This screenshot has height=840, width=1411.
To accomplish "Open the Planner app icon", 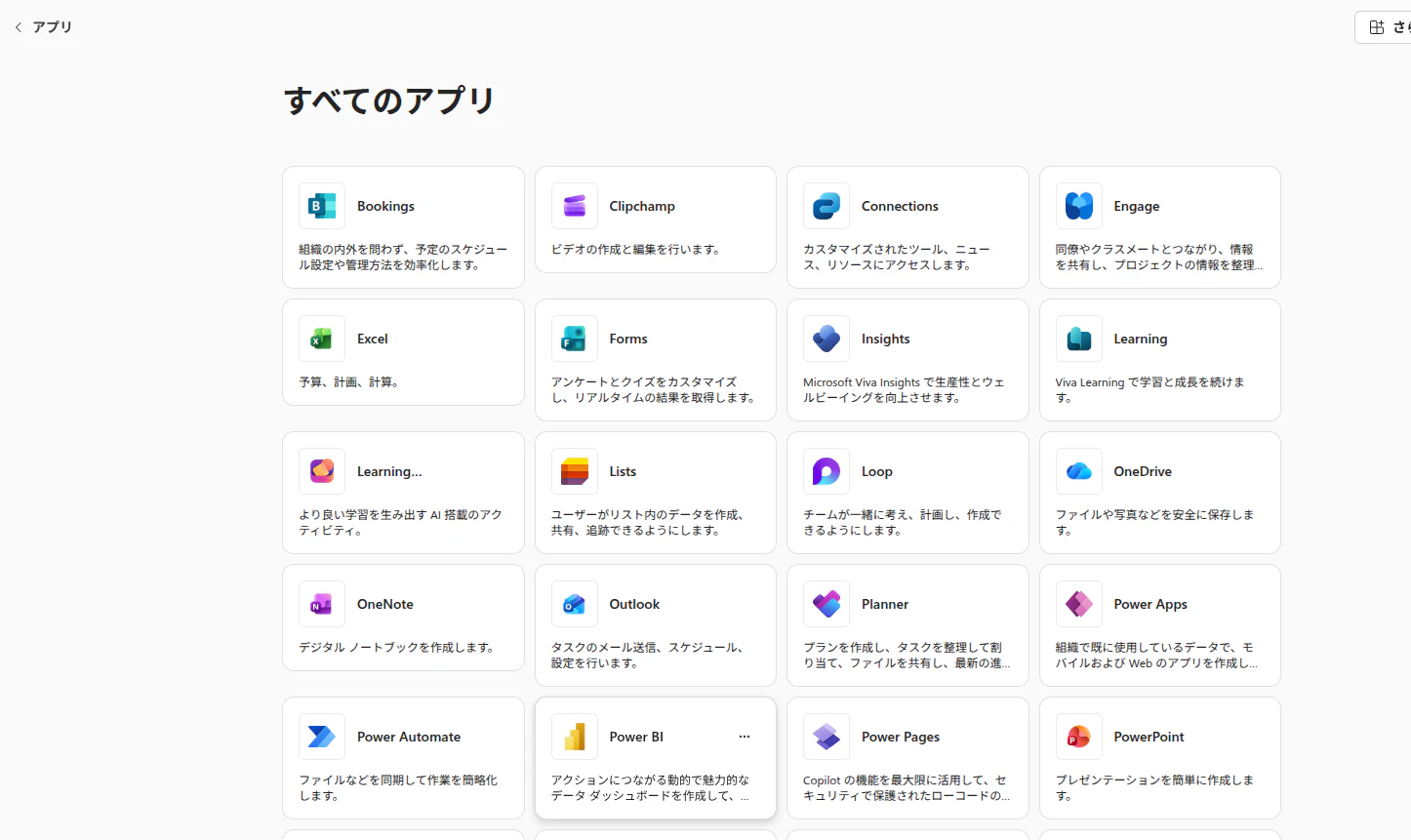I will [826, 604].
